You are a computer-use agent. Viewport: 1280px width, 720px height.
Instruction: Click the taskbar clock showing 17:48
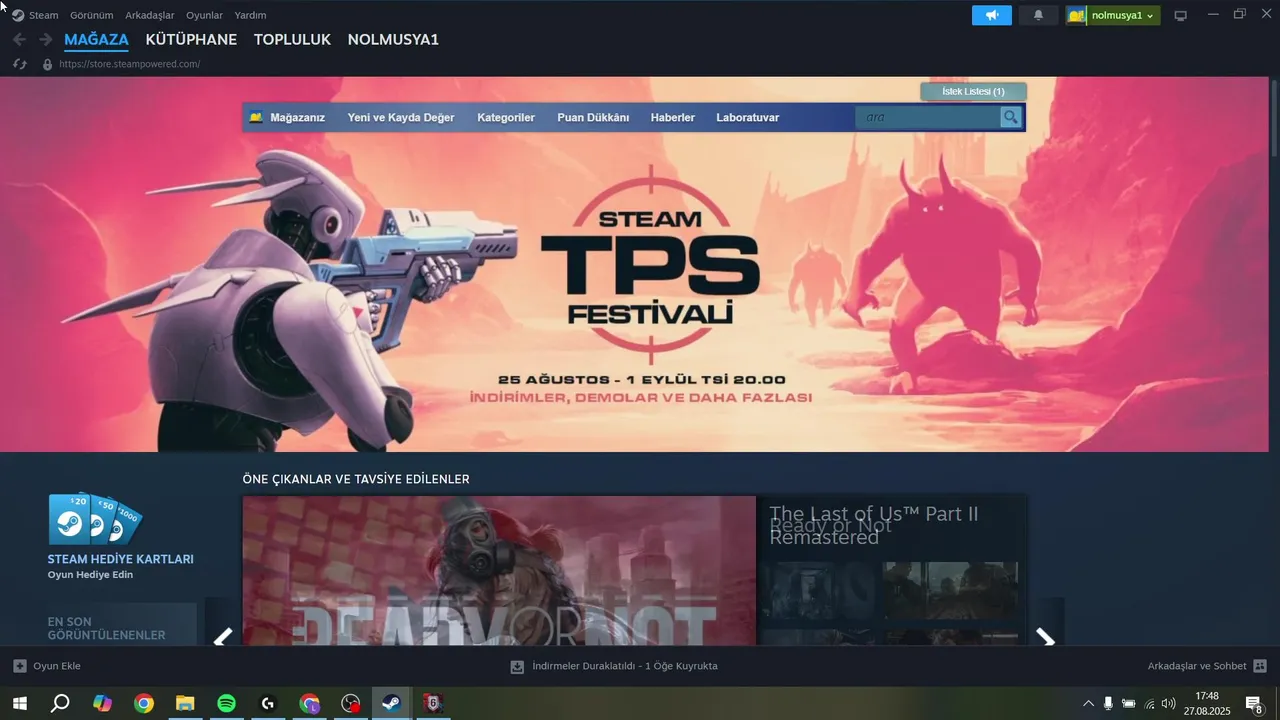(1207, 696)
